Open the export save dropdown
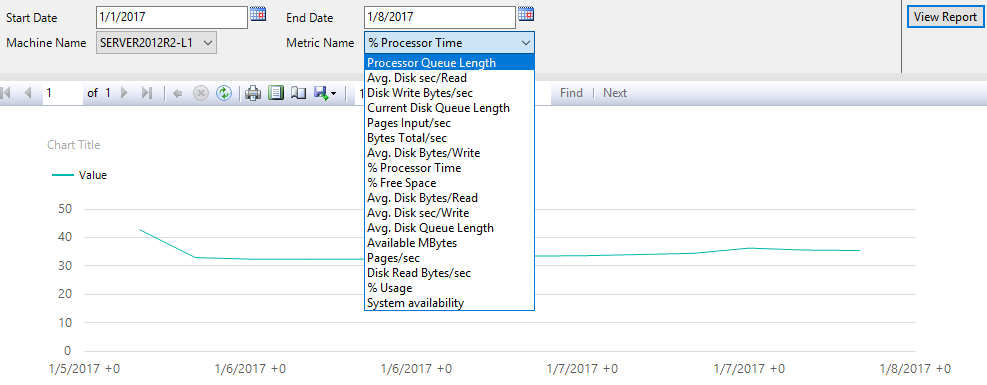Image resolution: width=987 pixels, height=385 pixels. coord(325,93)
